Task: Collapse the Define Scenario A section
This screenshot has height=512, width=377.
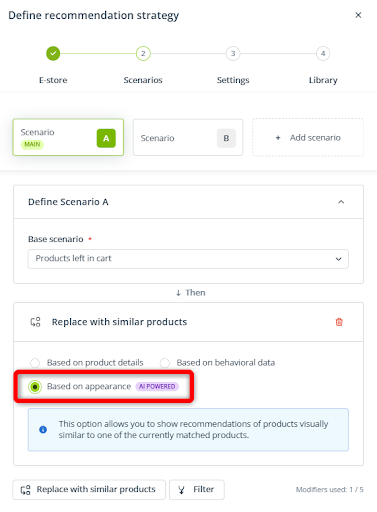Action: (x=341, y=202)
